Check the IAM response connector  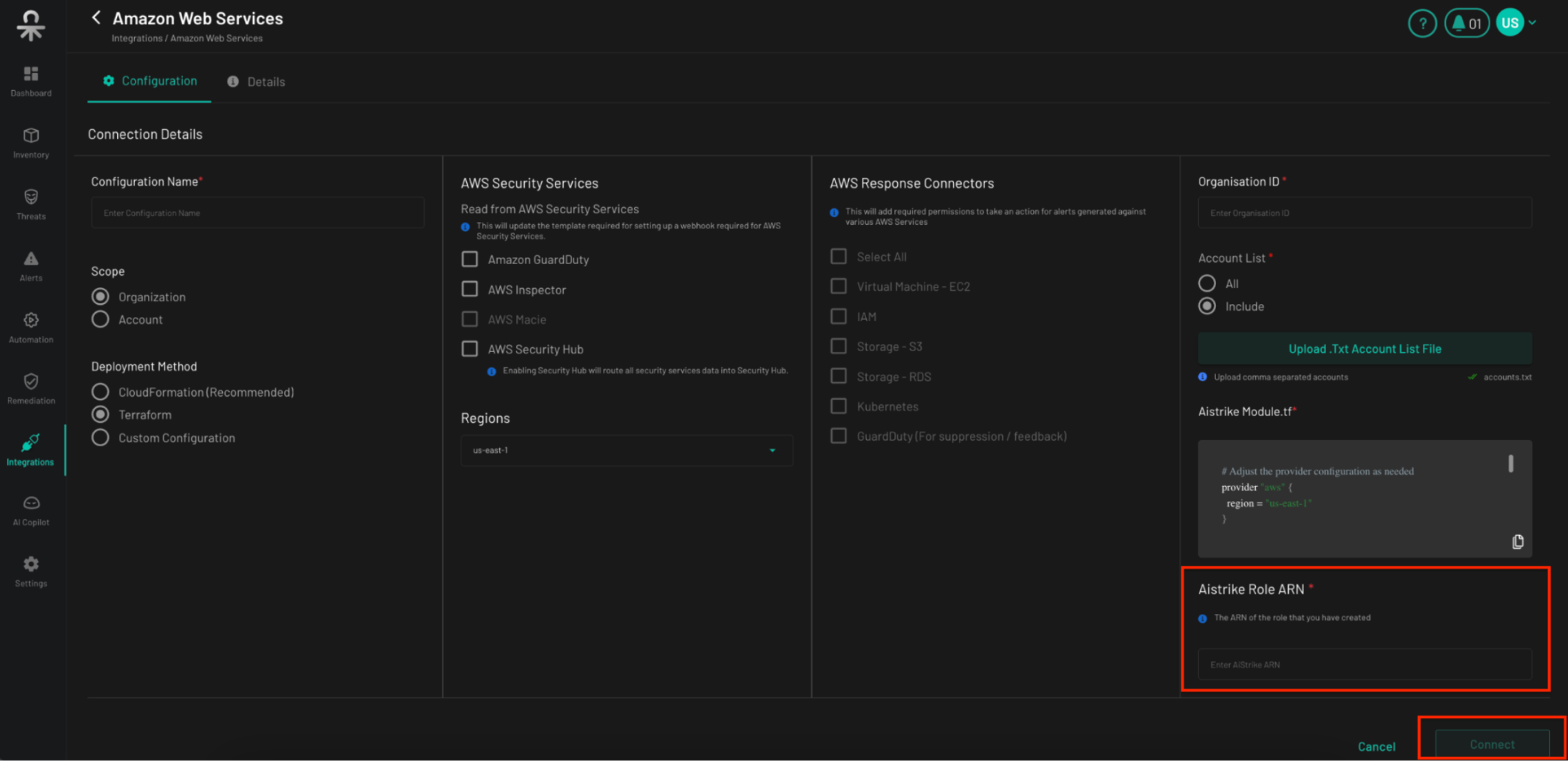pyautogui.click(x=838, y=316)
